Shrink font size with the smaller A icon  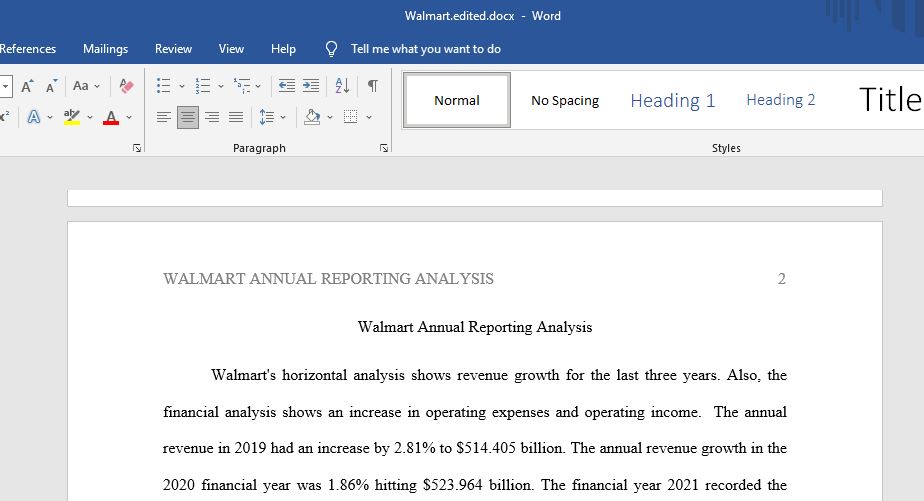[52, 86]
